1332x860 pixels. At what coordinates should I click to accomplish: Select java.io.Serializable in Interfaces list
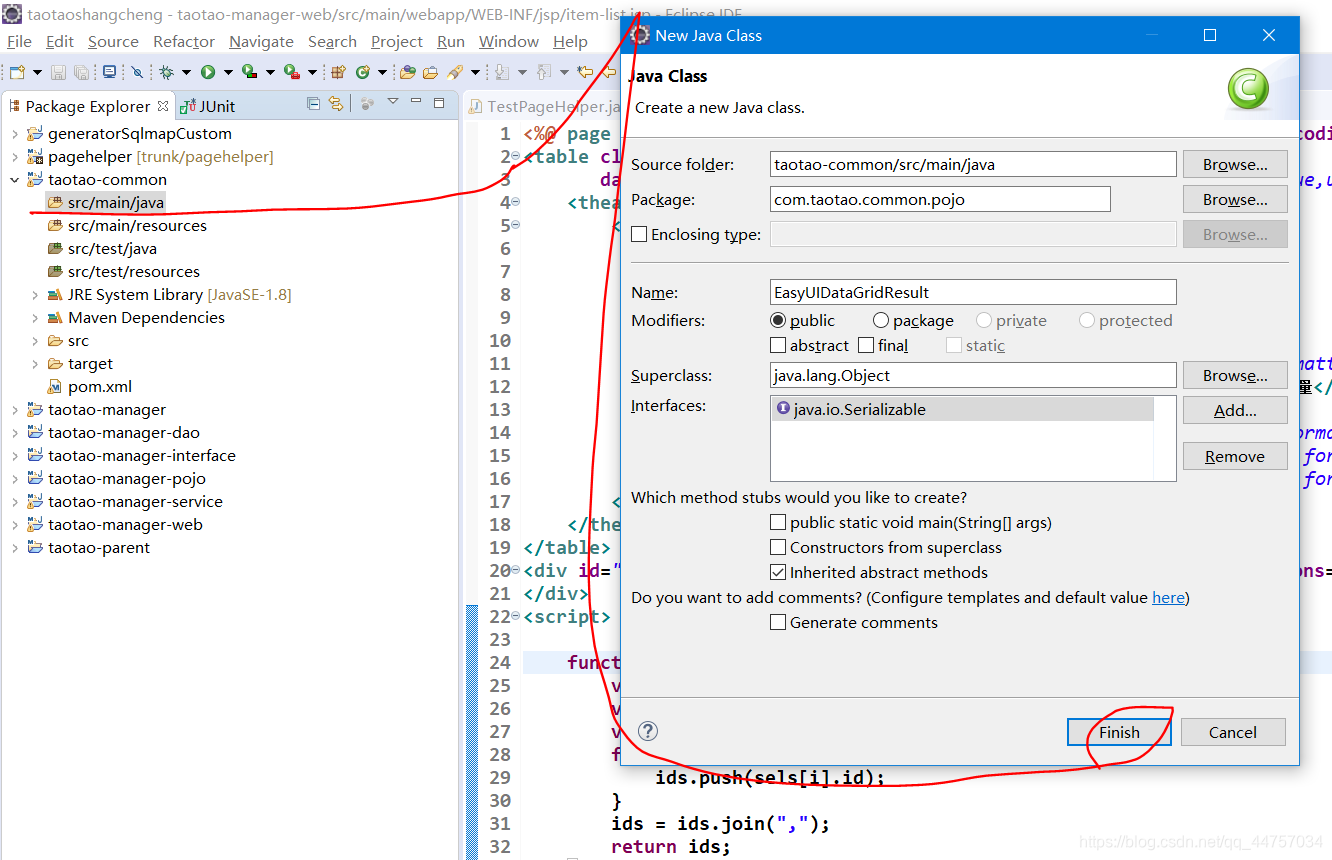click(x=962, y=409)
